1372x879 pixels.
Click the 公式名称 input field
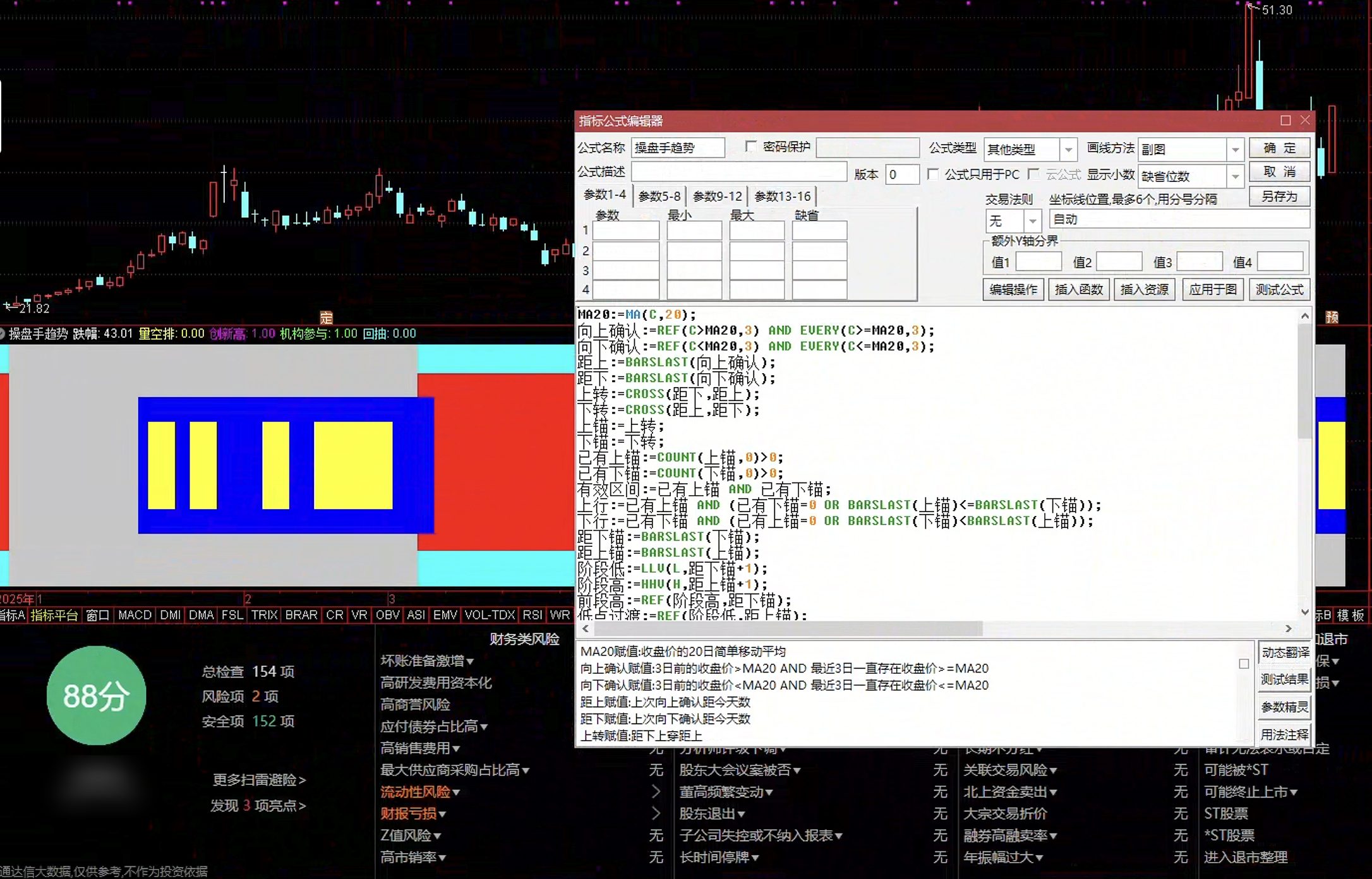pos(677,148)
